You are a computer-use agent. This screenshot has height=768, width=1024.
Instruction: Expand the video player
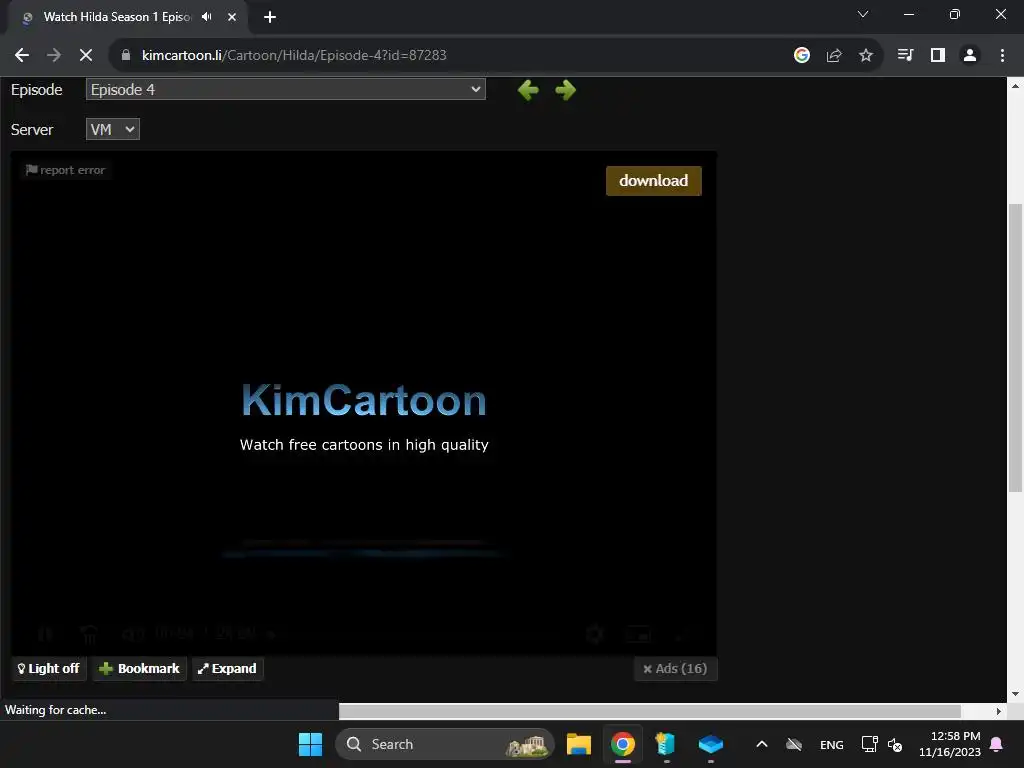(227, 668)
